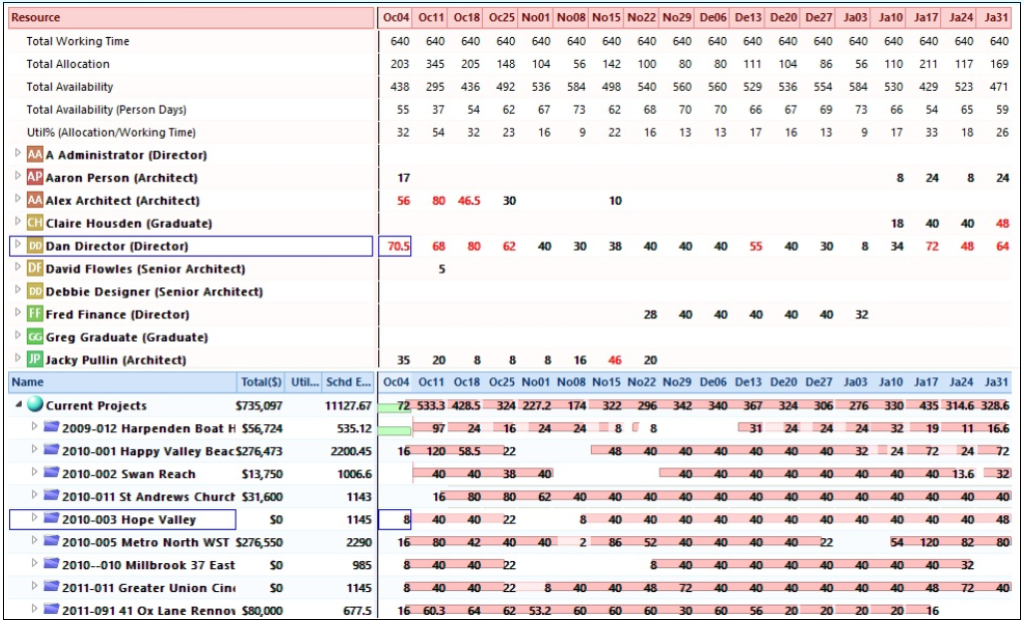Click Alex Architect's AA avatar icon
This screenshot has width=1024, height=623.
pos(35,200)
